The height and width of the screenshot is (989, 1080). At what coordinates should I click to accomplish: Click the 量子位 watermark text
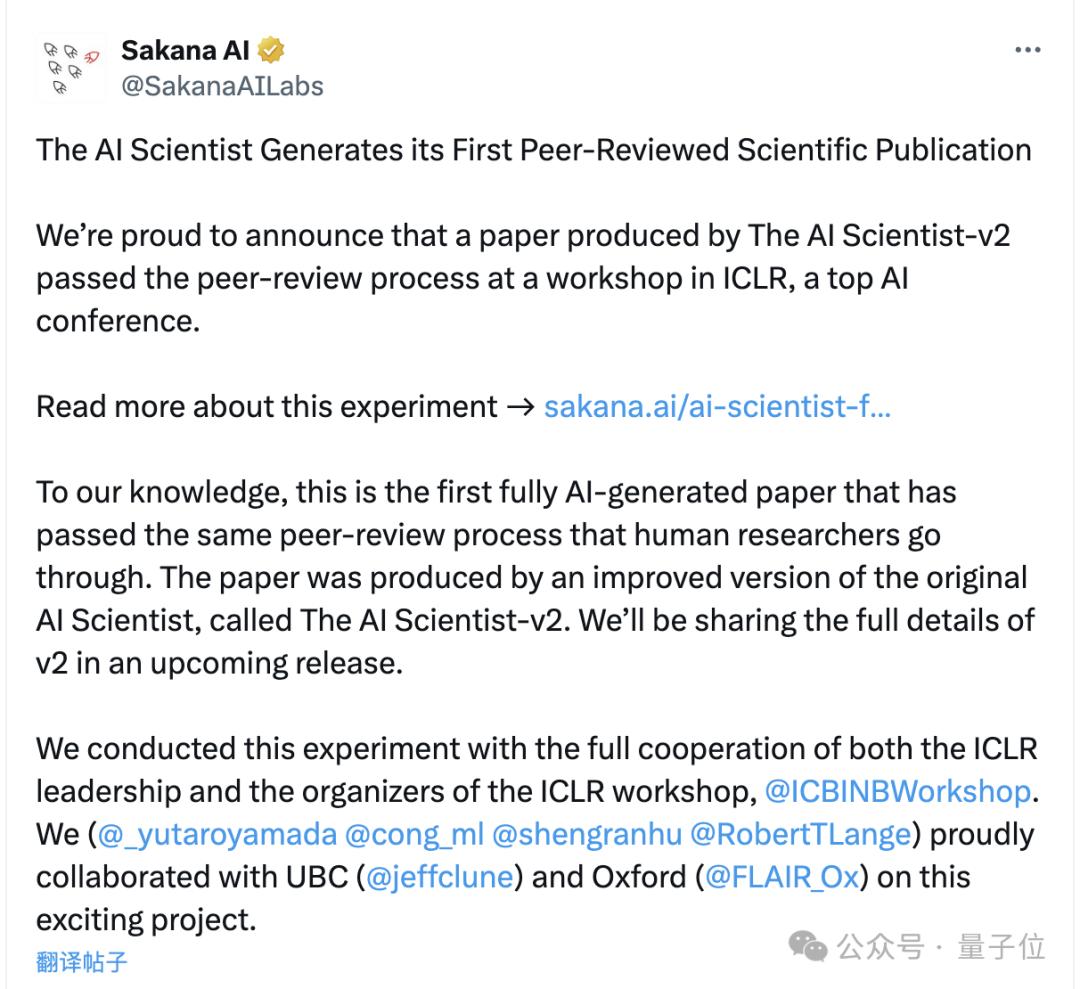coord(1001,946)
